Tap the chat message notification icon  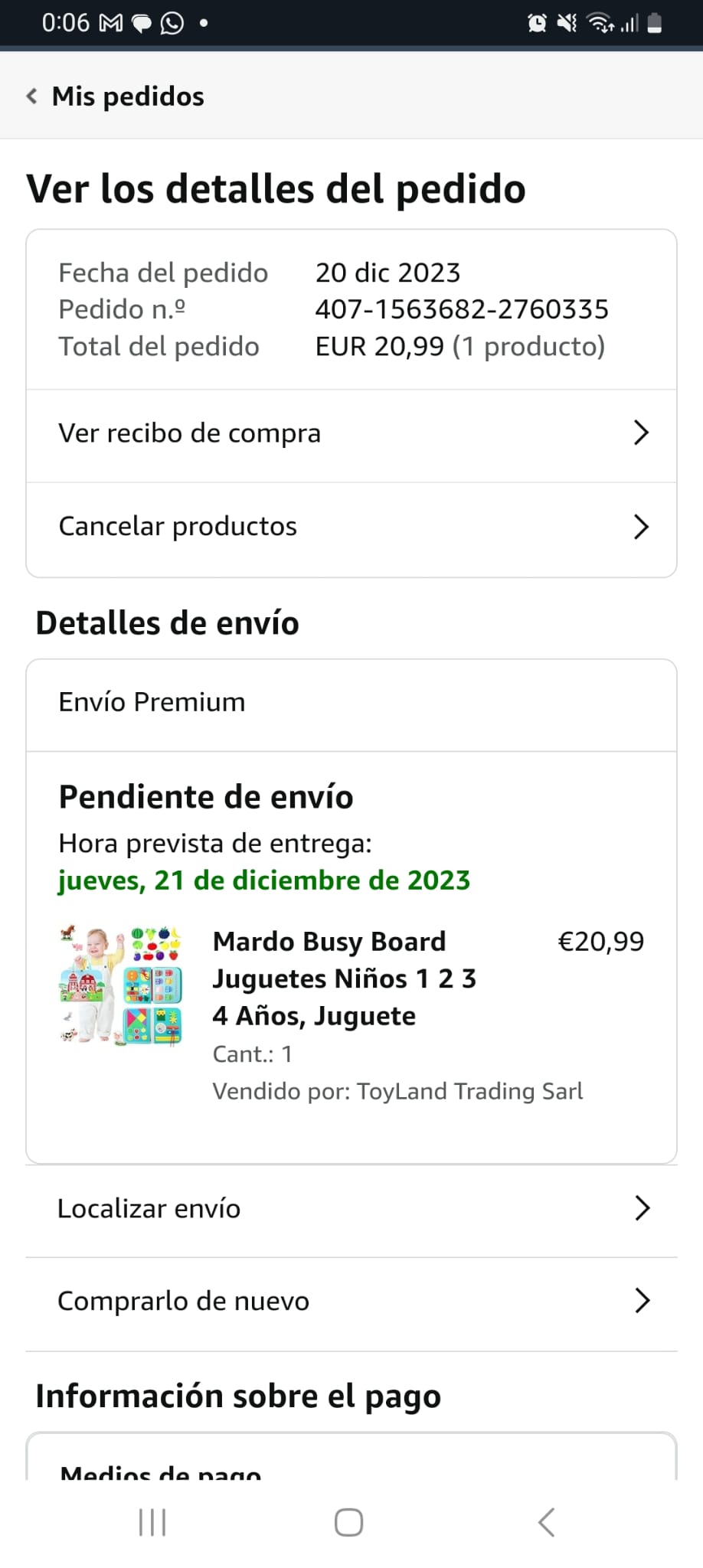pos(142,24)
